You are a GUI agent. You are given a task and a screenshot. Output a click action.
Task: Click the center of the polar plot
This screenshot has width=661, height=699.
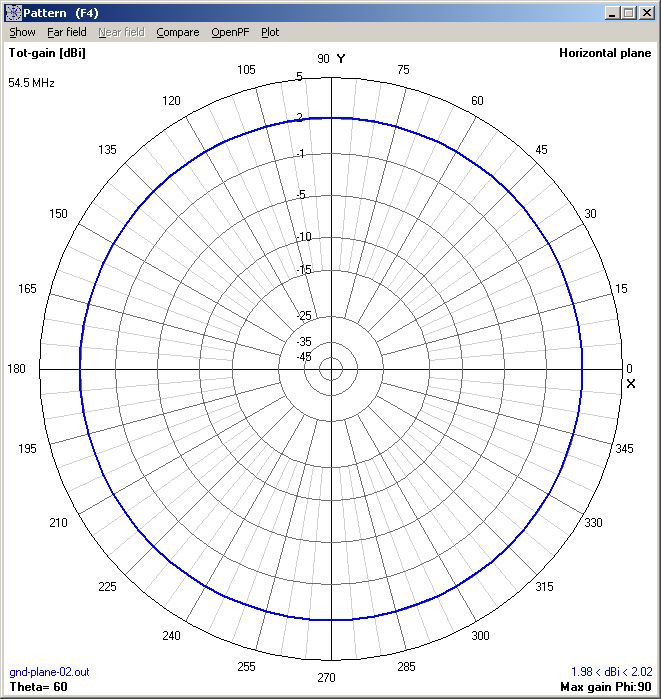coord(330,369)
